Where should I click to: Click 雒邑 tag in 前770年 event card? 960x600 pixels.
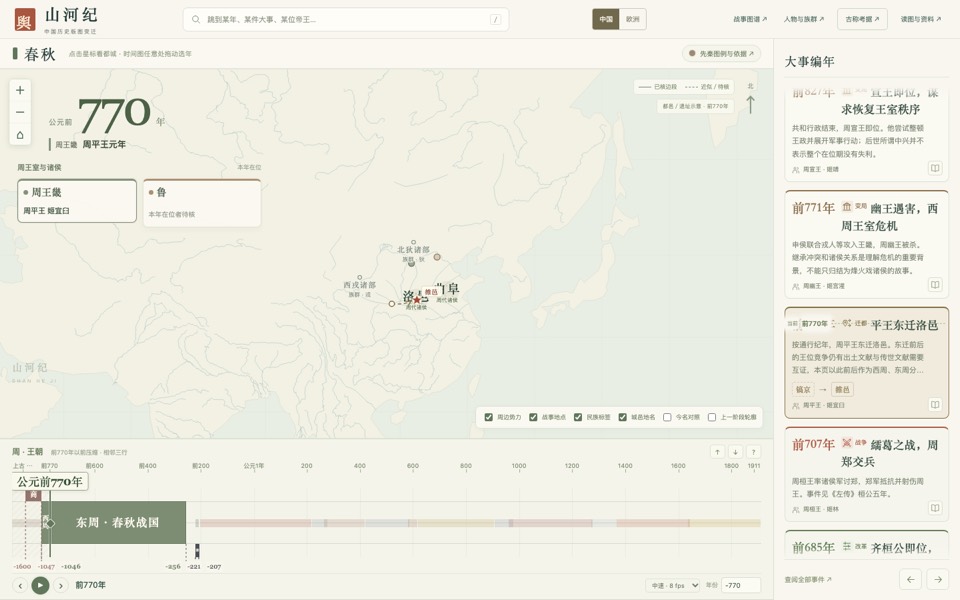pyautogui.click(x=842, y=389)
